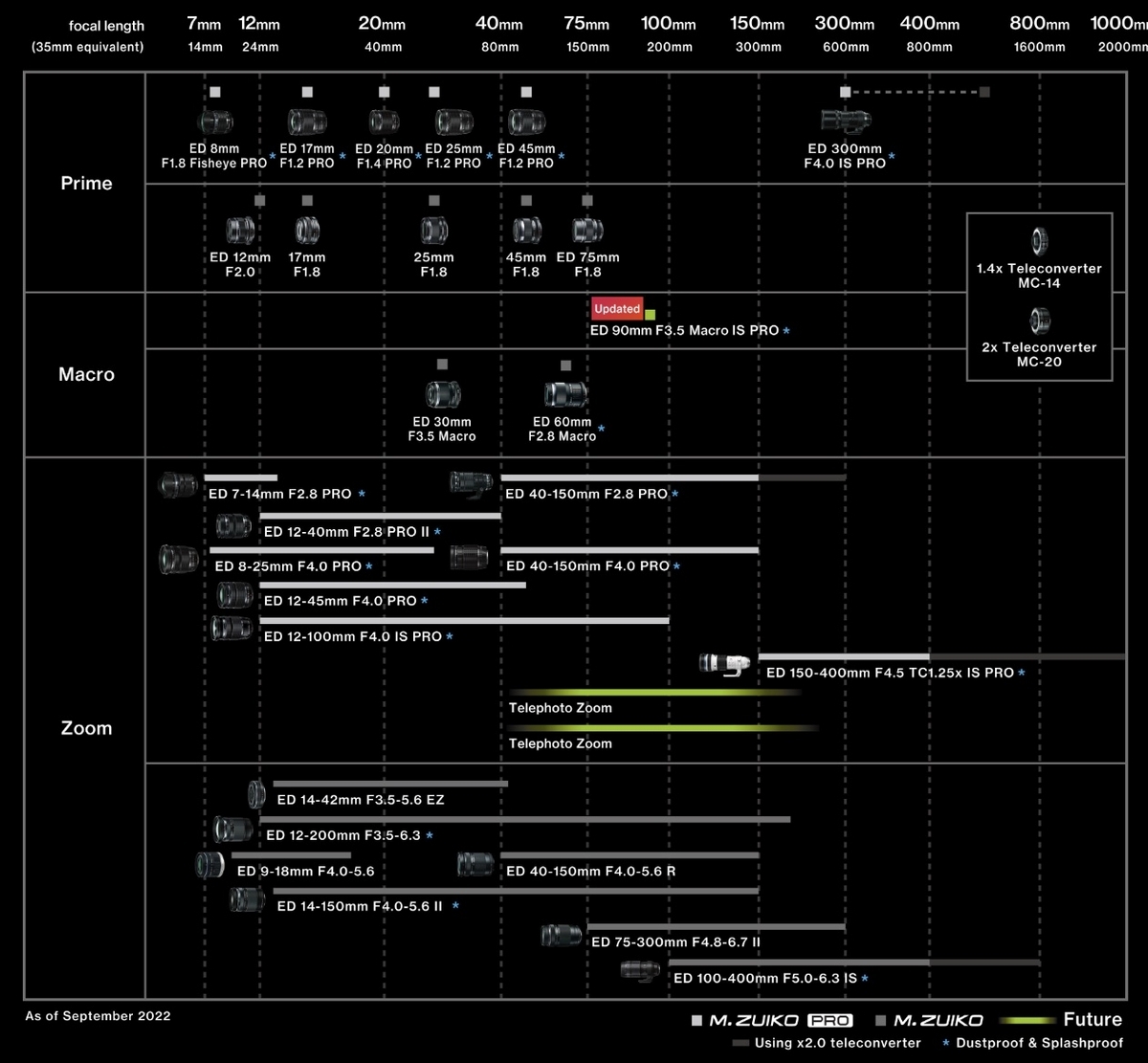The height and width of the screenshot is (1063, 1148).
Task: Select the Macro category label
Action: click(x=86, y=374)
